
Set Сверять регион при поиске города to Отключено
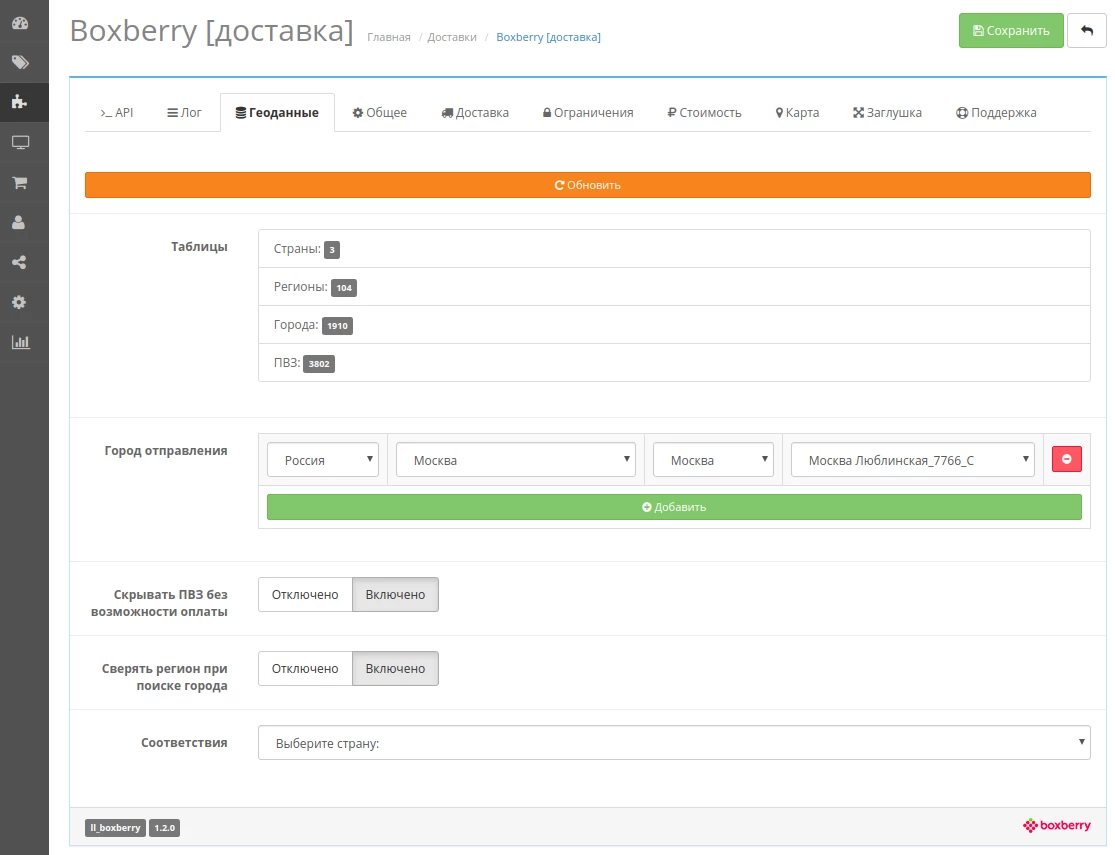(x=305, y=669)
